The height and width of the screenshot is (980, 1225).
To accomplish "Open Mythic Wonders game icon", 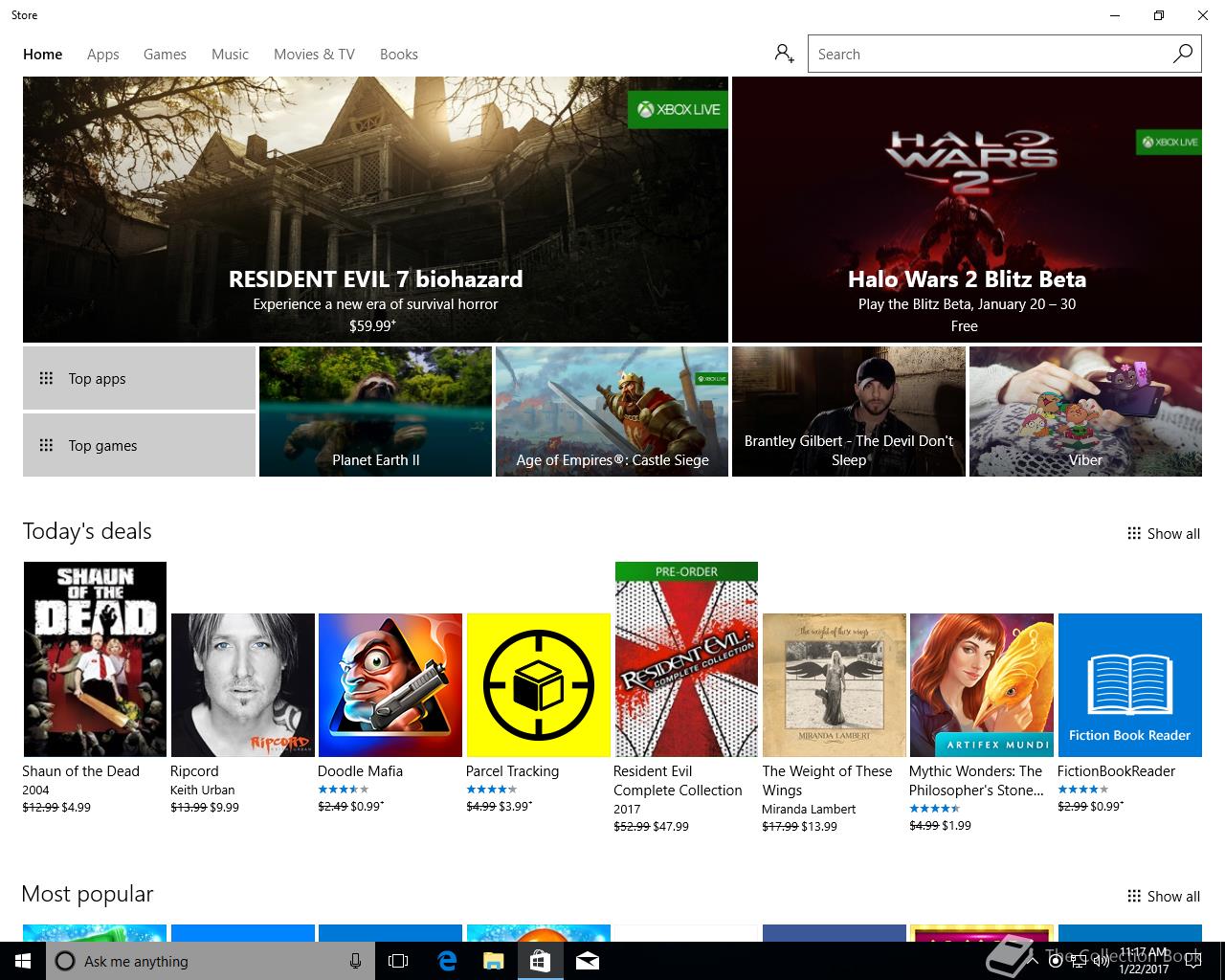I will coord(982,685).
